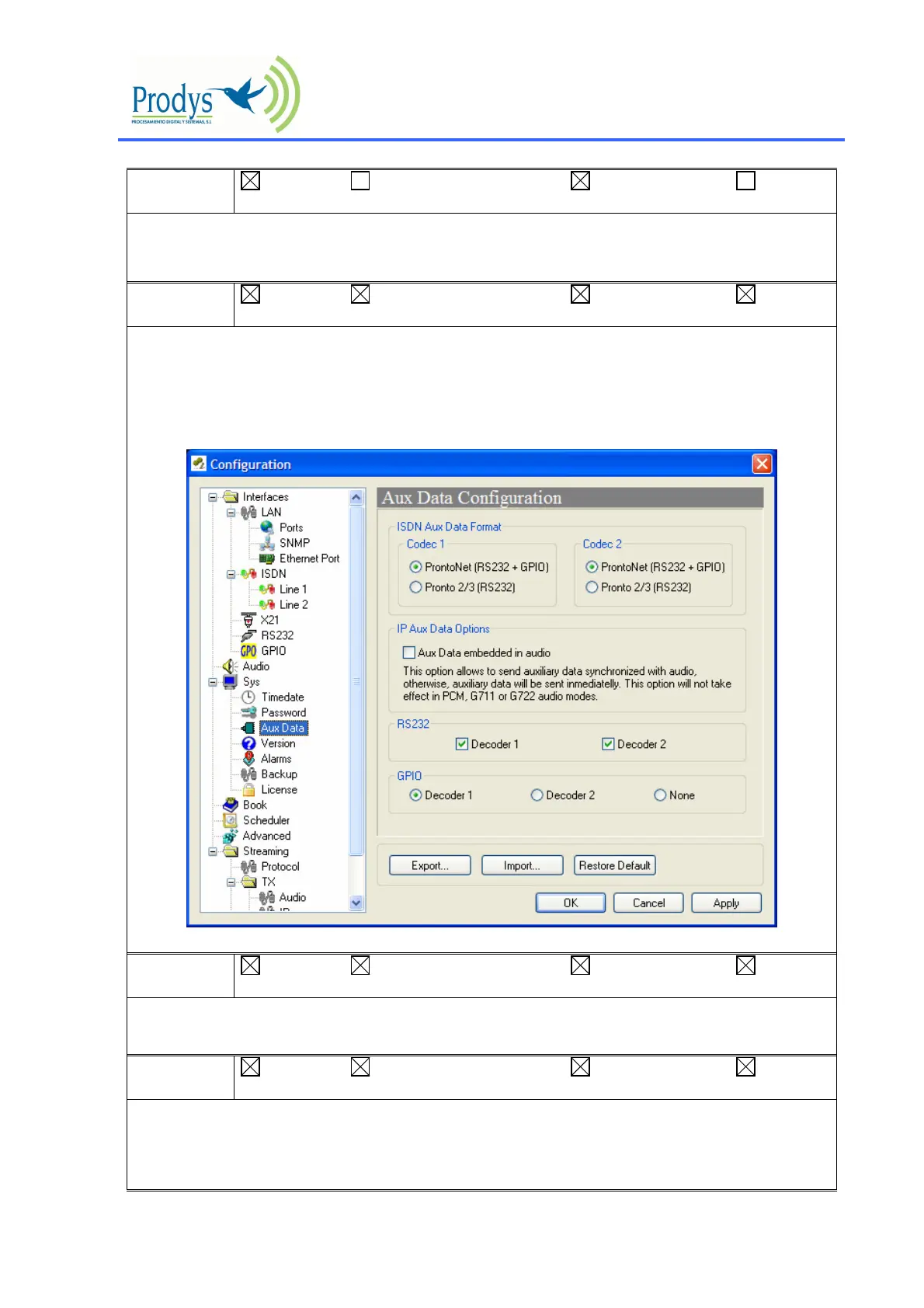Screen dimensions: 924x1308
Task: Select ProntoNet (RS232 + GPIO) for Codec 2
Action: click(592, 567)
